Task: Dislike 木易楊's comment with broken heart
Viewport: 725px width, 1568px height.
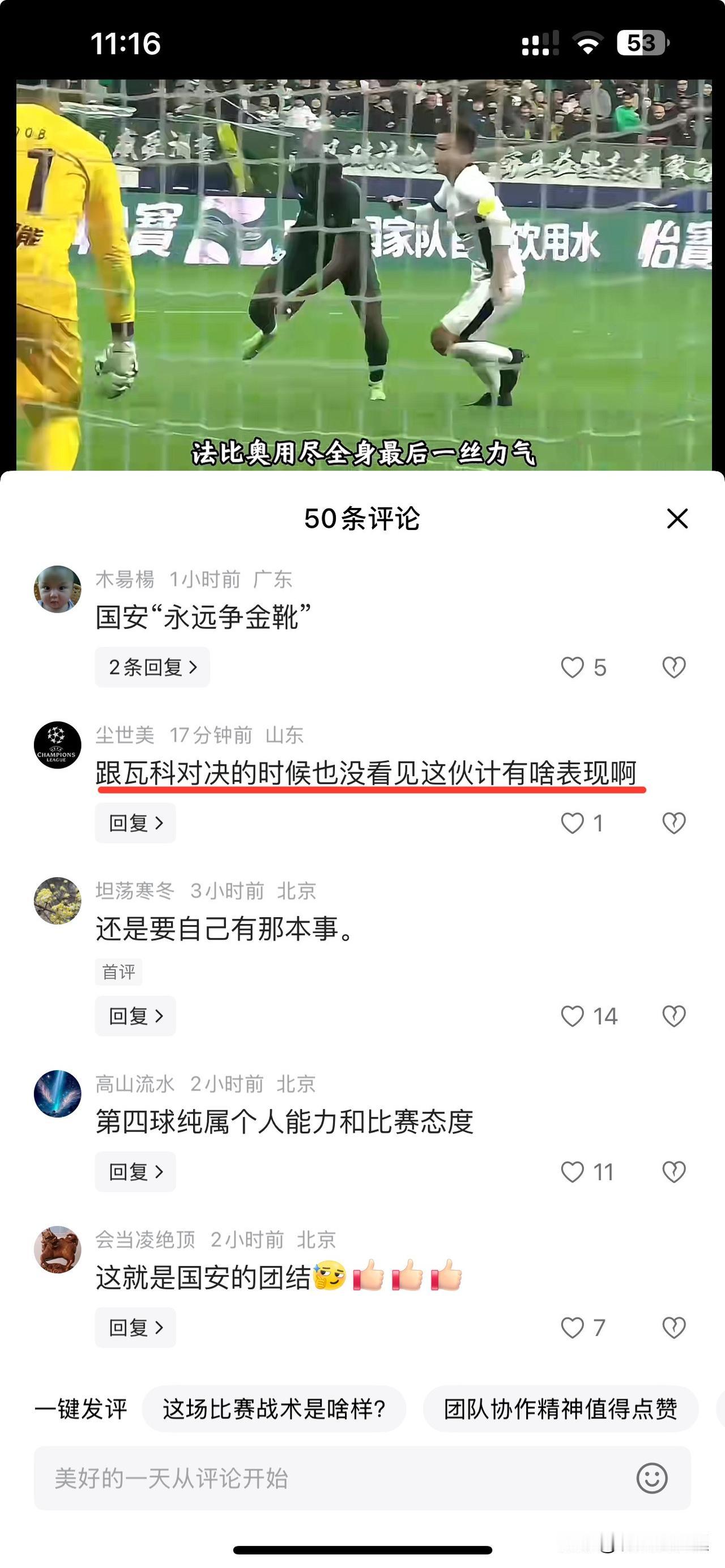Action: (674, 667)
